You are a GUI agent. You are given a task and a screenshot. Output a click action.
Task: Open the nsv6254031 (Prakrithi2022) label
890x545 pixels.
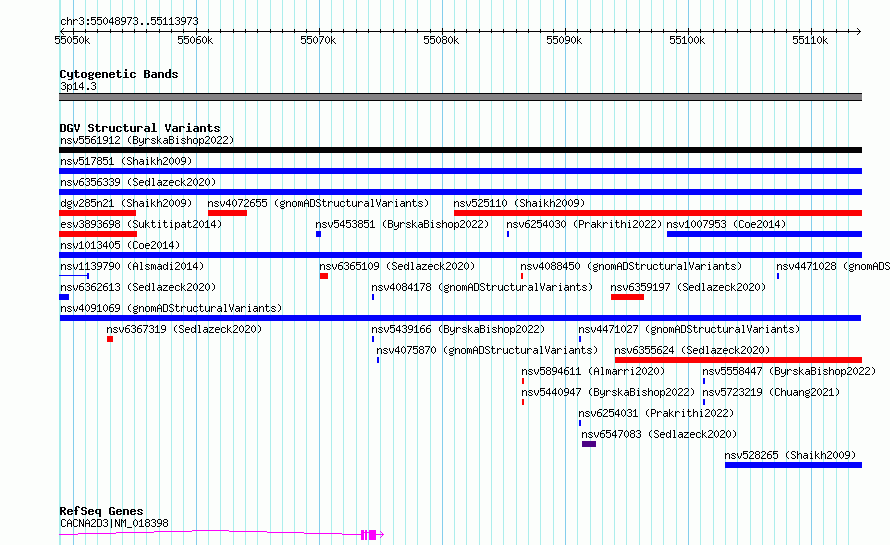tap(656, 413)
